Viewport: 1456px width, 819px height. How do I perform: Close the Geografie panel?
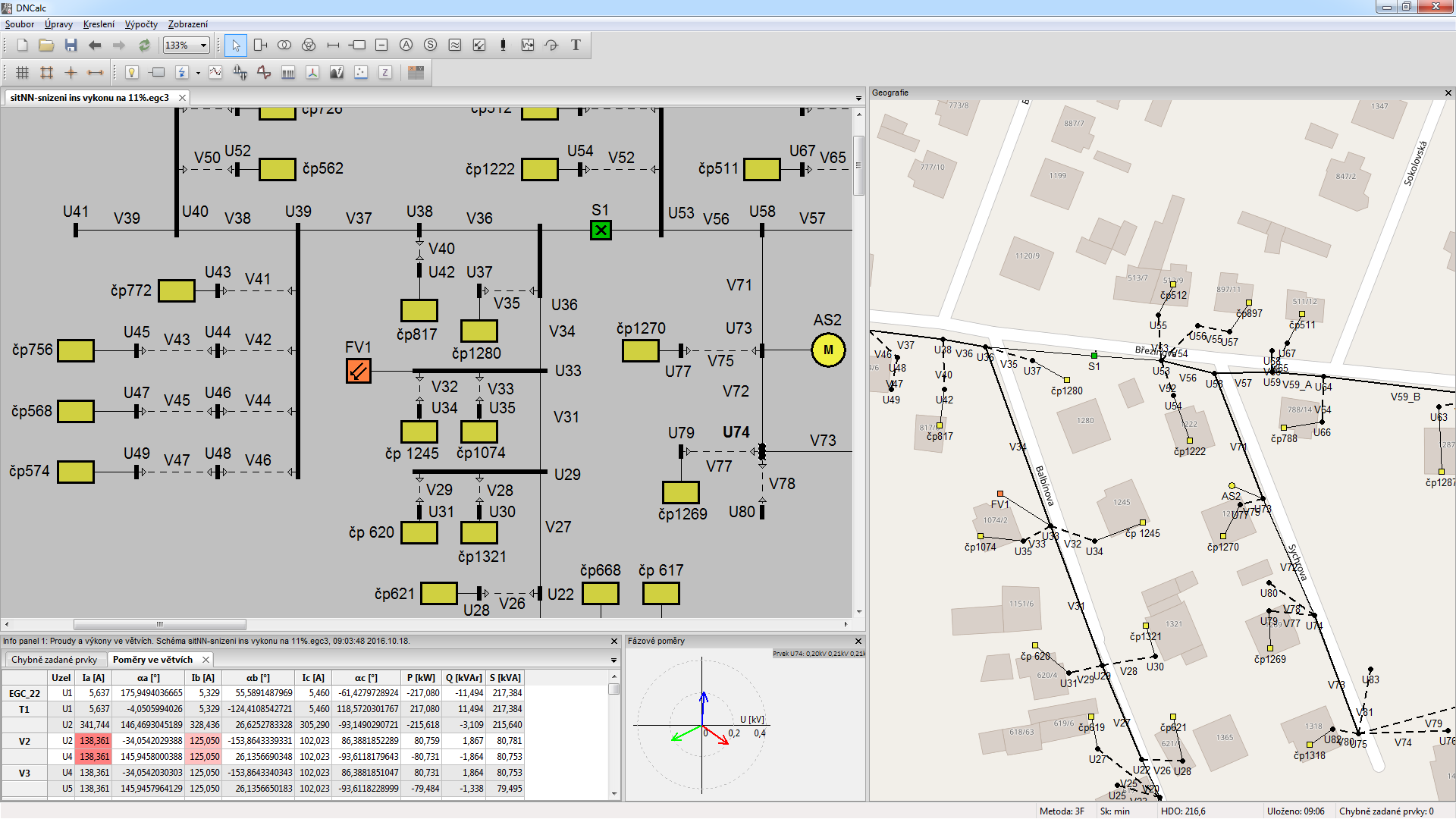coord(1448,93)
